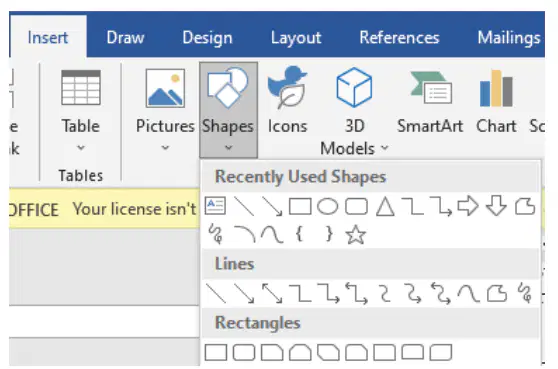Viewport: 558px width, 369px height.
Task: Choose the Oval shape
Action: [x=327, y=206]
